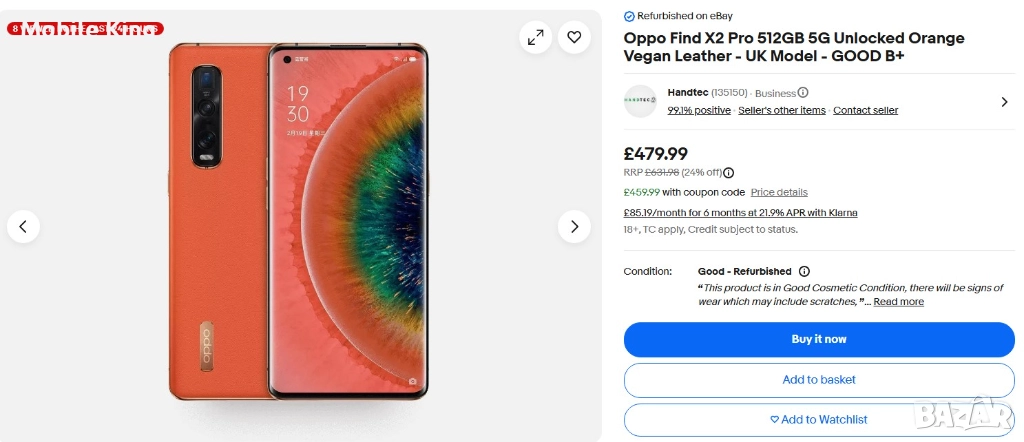This screenshot has height=442, width=1024.
Task: Click the Contact seller link
Action: point(865,110)
